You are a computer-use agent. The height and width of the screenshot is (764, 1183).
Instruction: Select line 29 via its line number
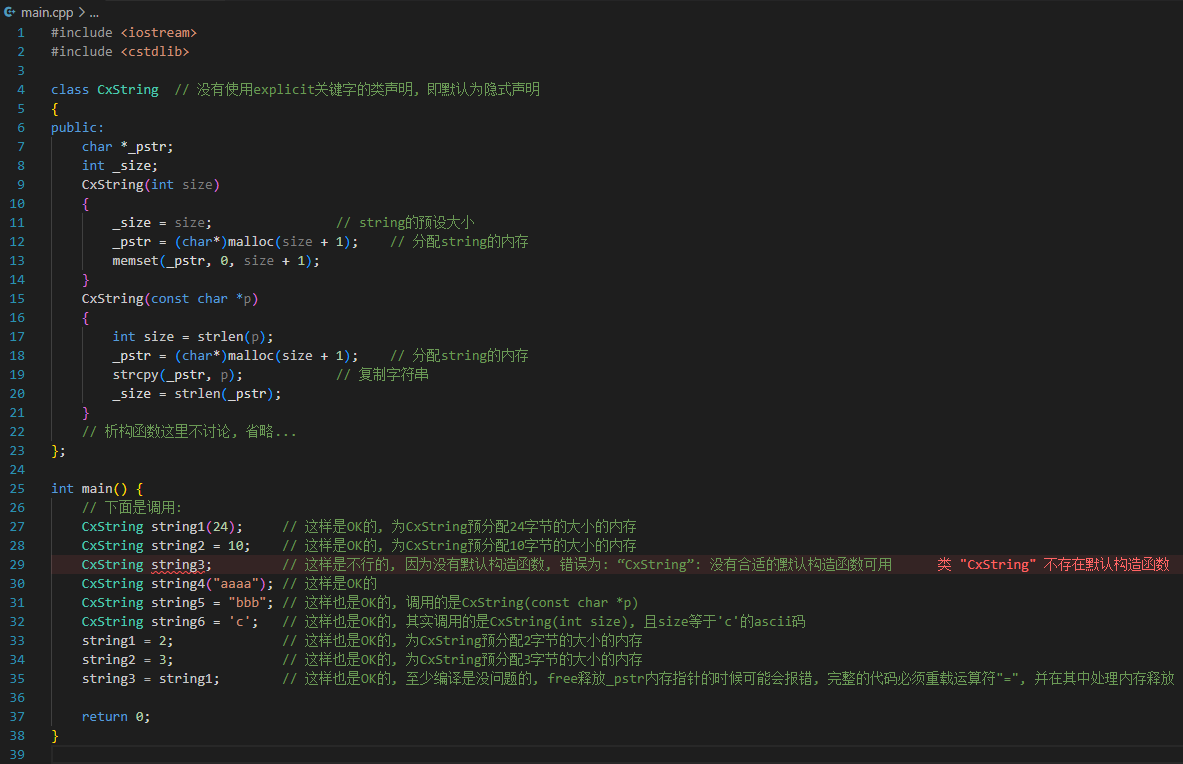click(17, 564)
